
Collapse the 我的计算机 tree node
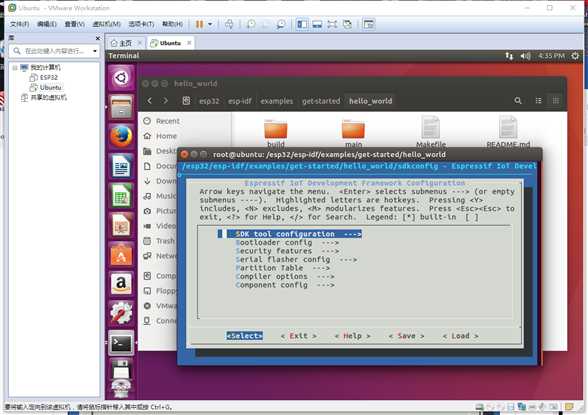tap(15, 68)
